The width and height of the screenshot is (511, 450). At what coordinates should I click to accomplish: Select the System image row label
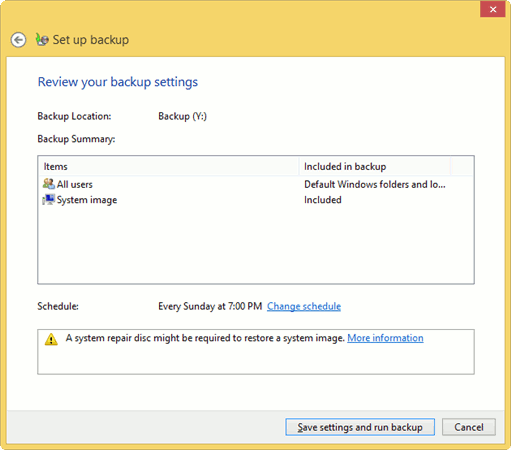[87, 200]
